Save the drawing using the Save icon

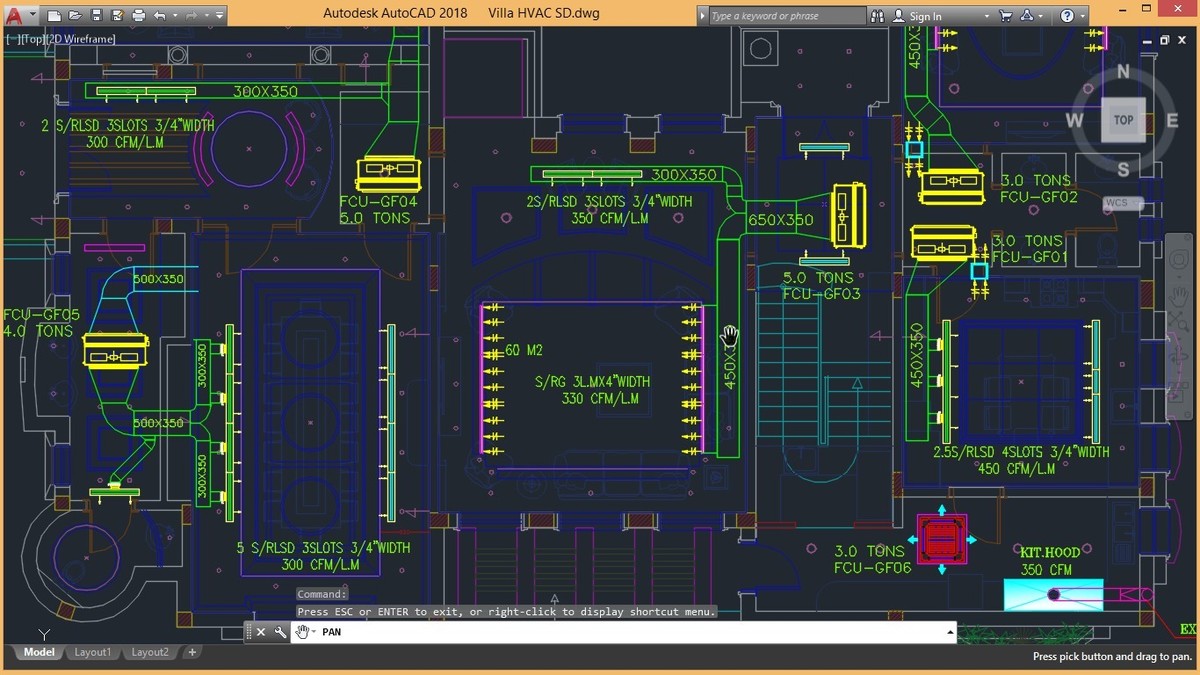[x=97, y=16]
